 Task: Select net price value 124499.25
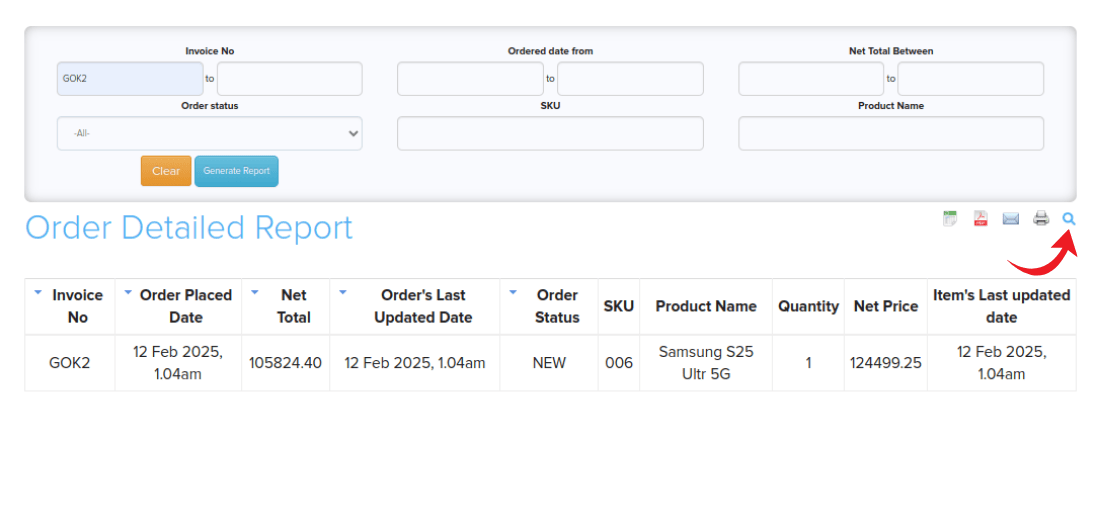coord(886,363)
